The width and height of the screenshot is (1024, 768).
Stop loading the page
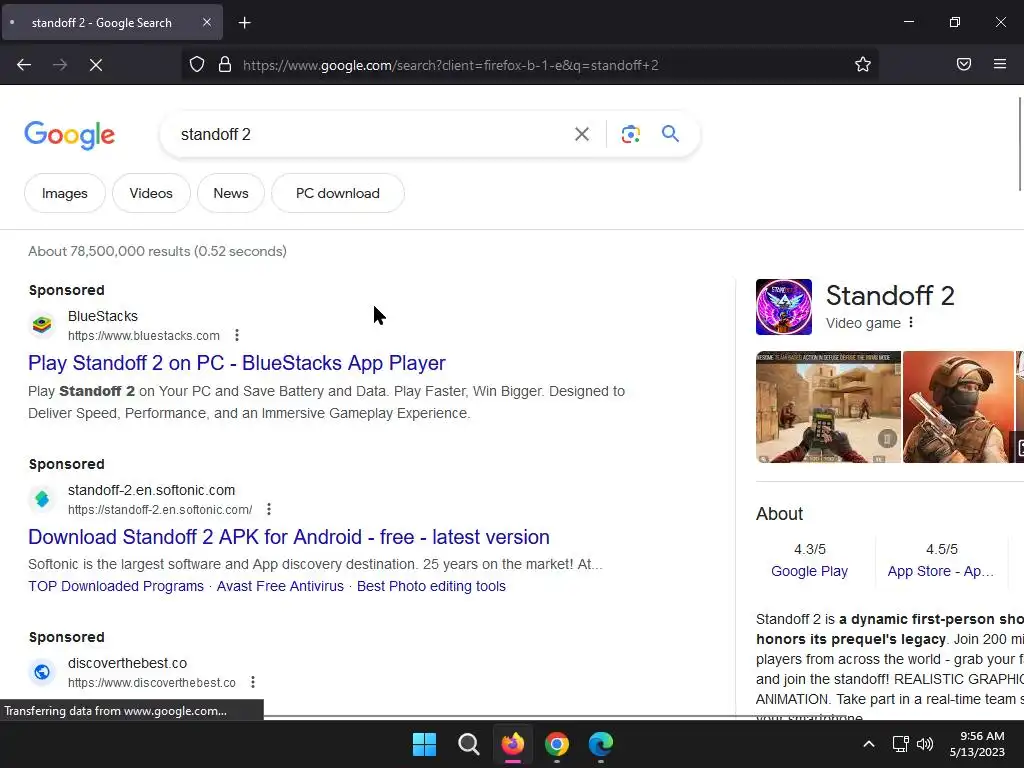(x=96, y=65)
